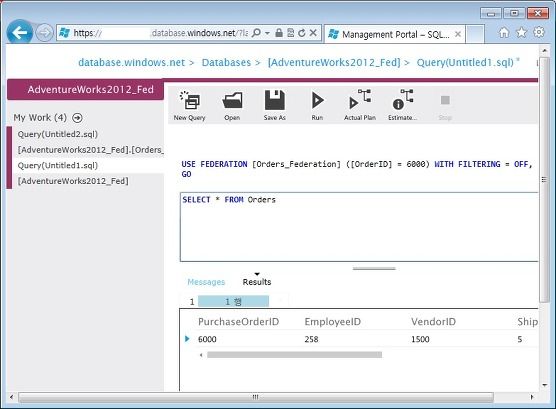This screenshot has width=556, height=409.
Task: Click the VendorID column header
Action: coord(433,322)
